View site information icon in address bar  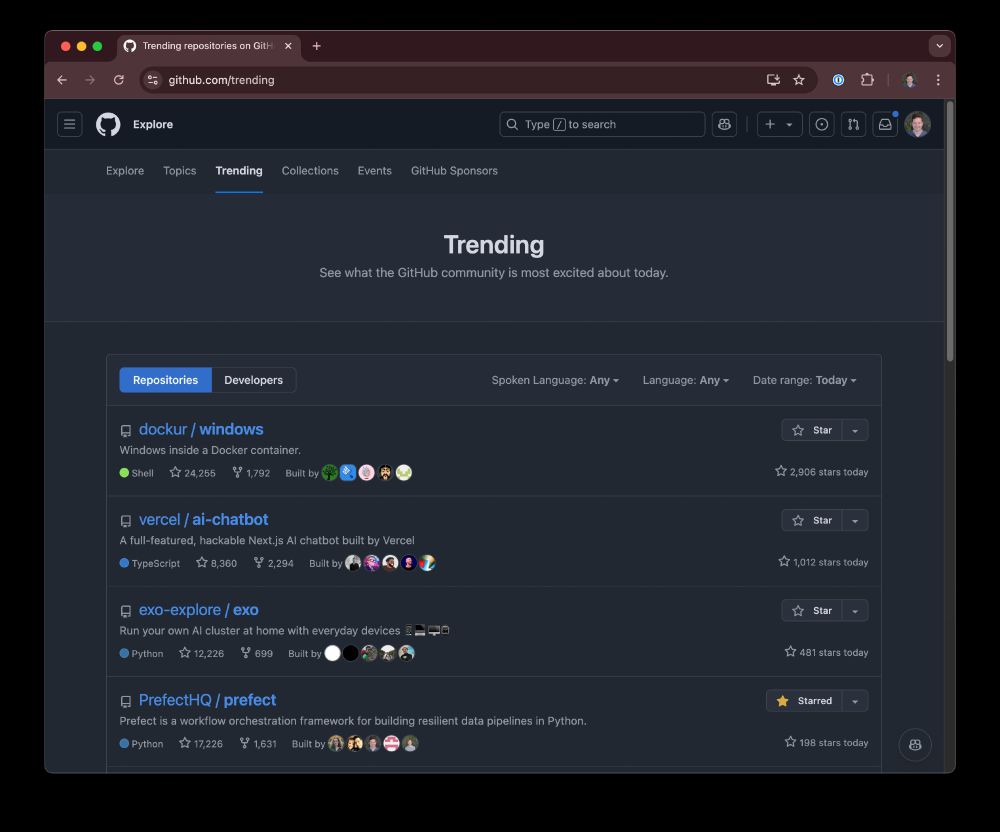click(x=152, y=80)
